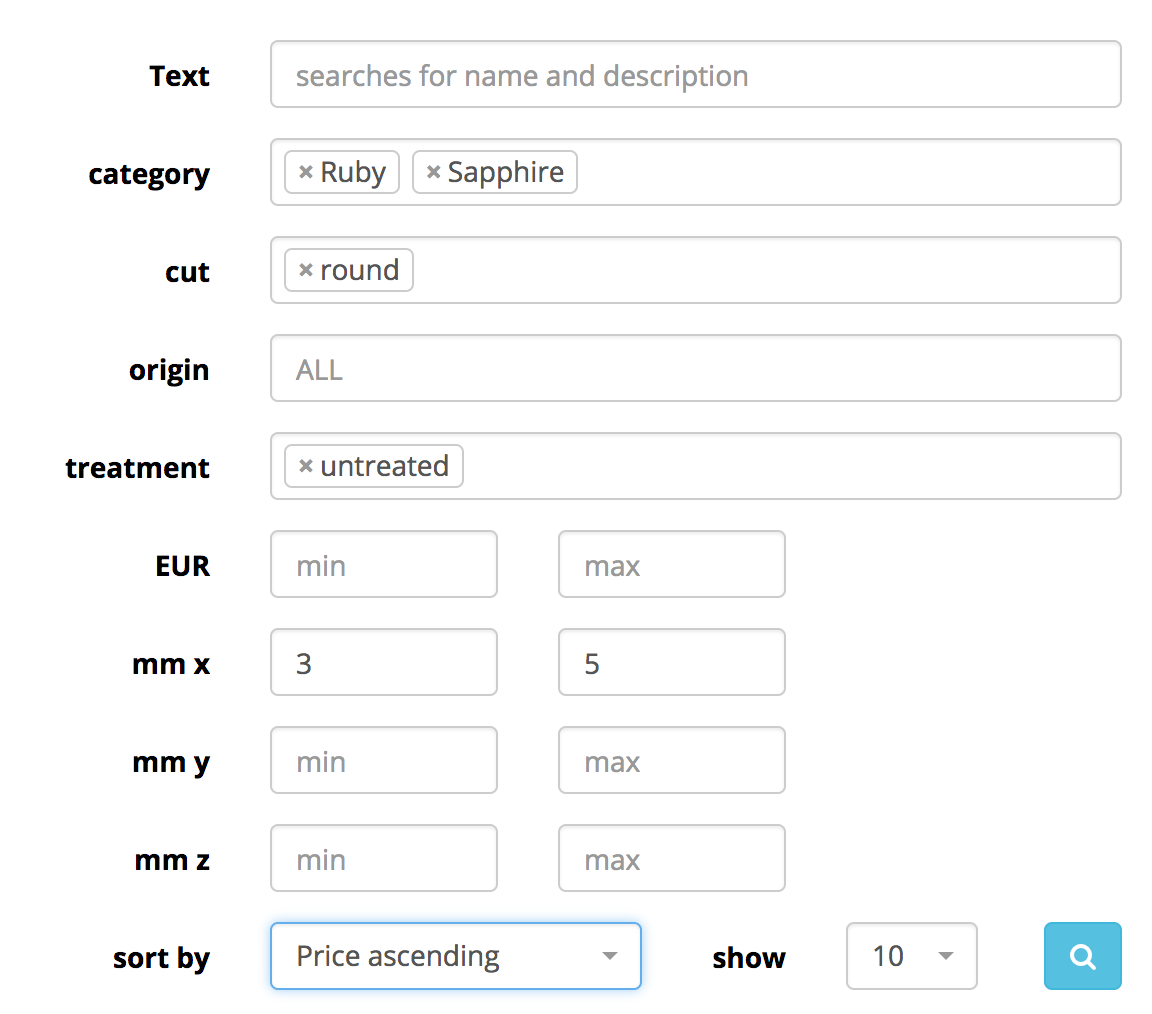Focus the Text search field
The image size is (1152, 1014).
click(695, 74)
